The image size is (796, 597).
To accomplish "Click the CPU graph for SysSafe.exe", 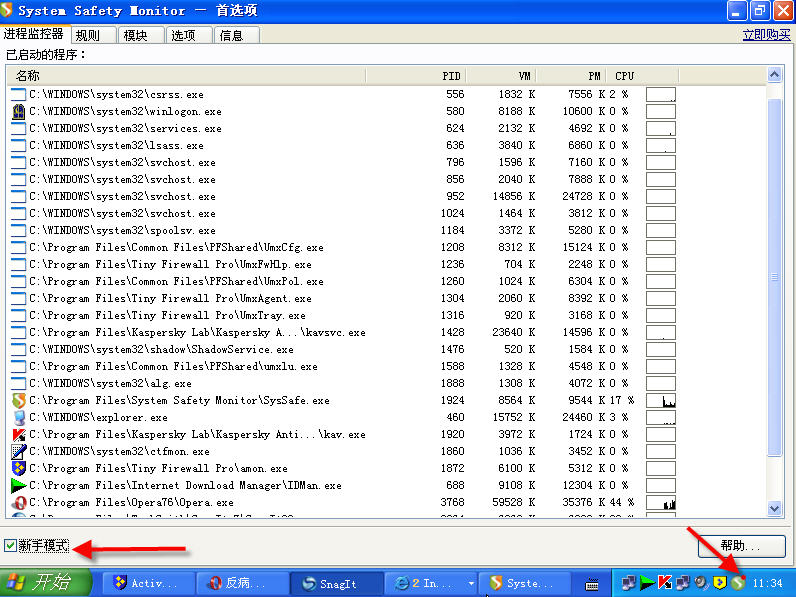I will point(661,401).
